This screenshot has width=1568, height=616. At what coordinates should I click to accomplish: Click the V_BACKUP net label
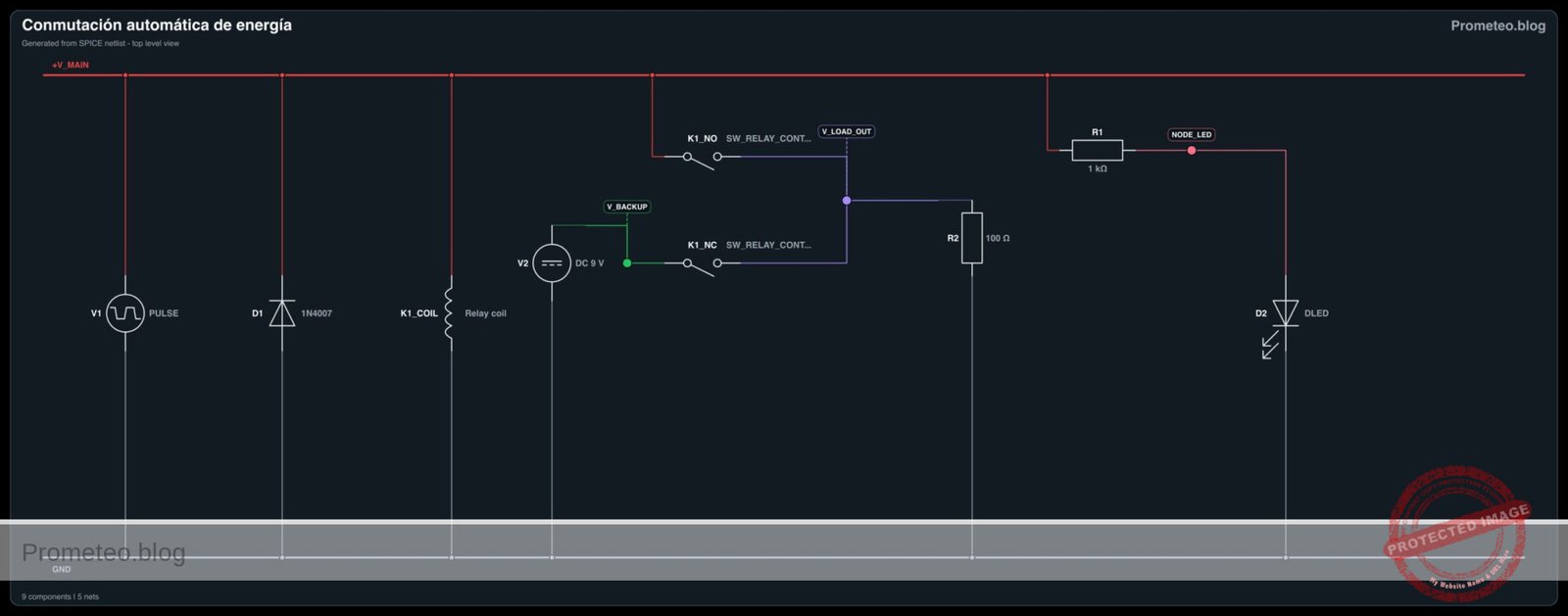(x=627, y=207)
